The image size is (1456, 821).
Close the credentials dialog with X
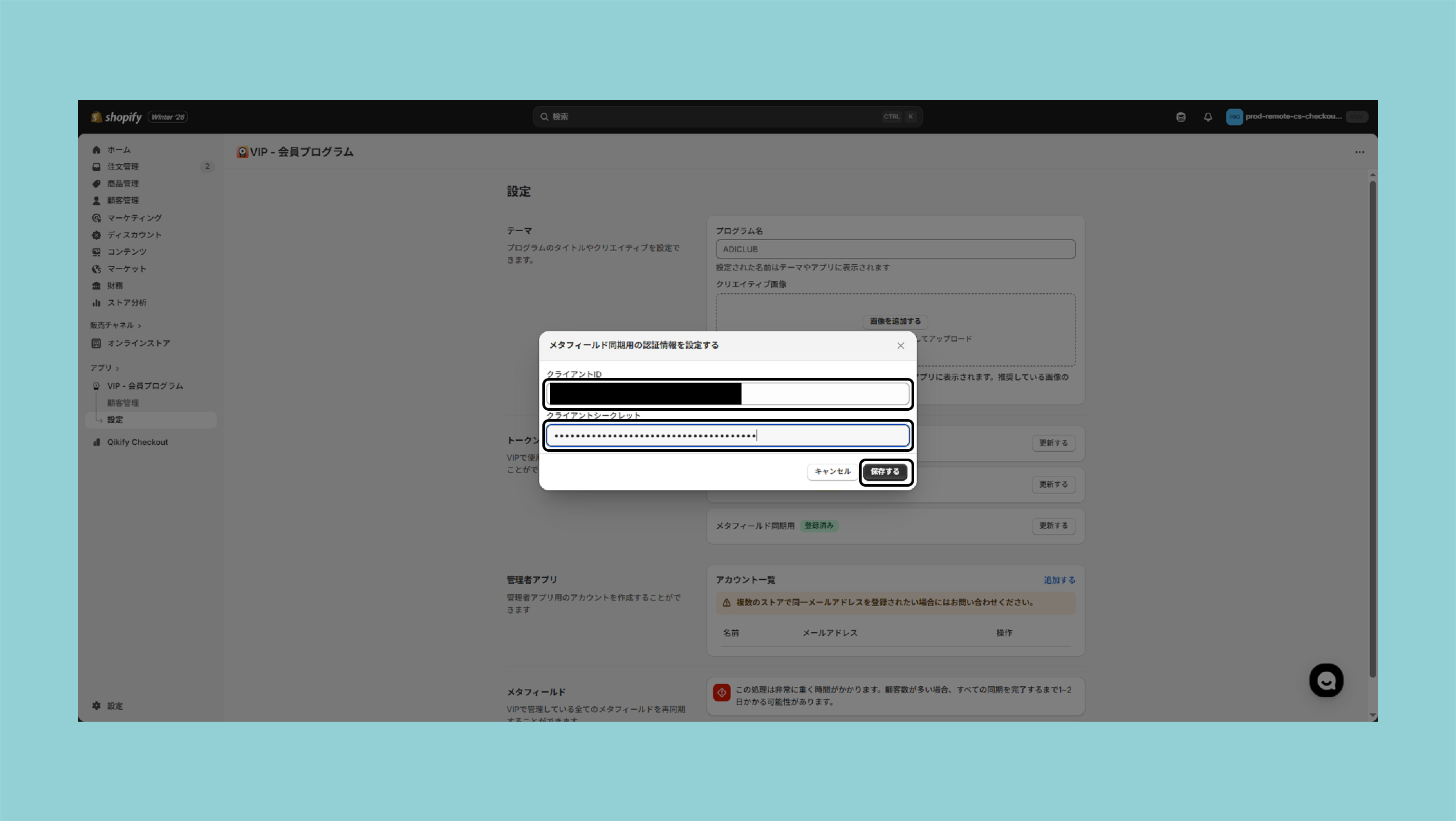(x=901, y=346)
